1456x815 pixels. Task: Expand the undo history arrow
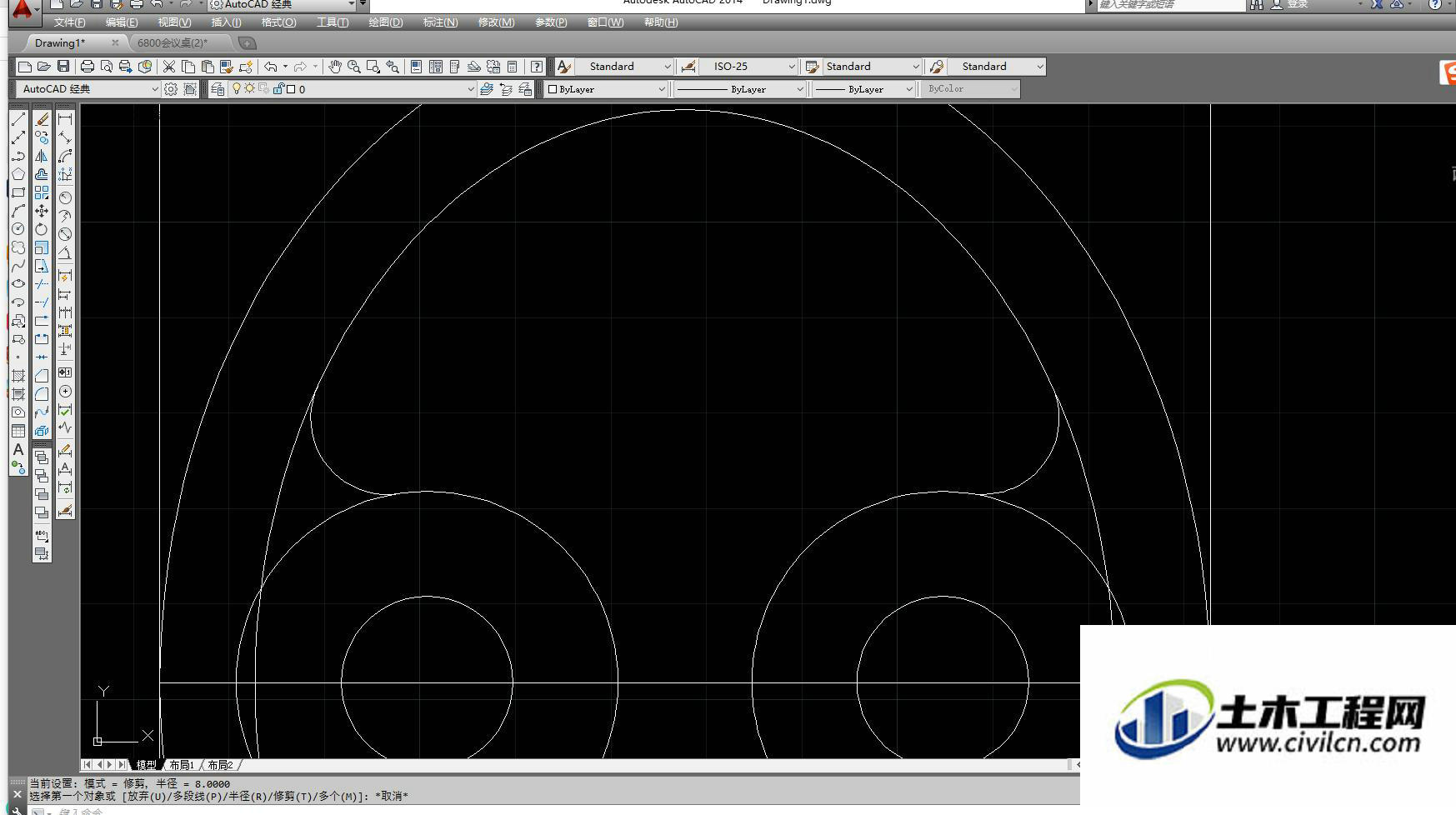[x=285, y=67]
